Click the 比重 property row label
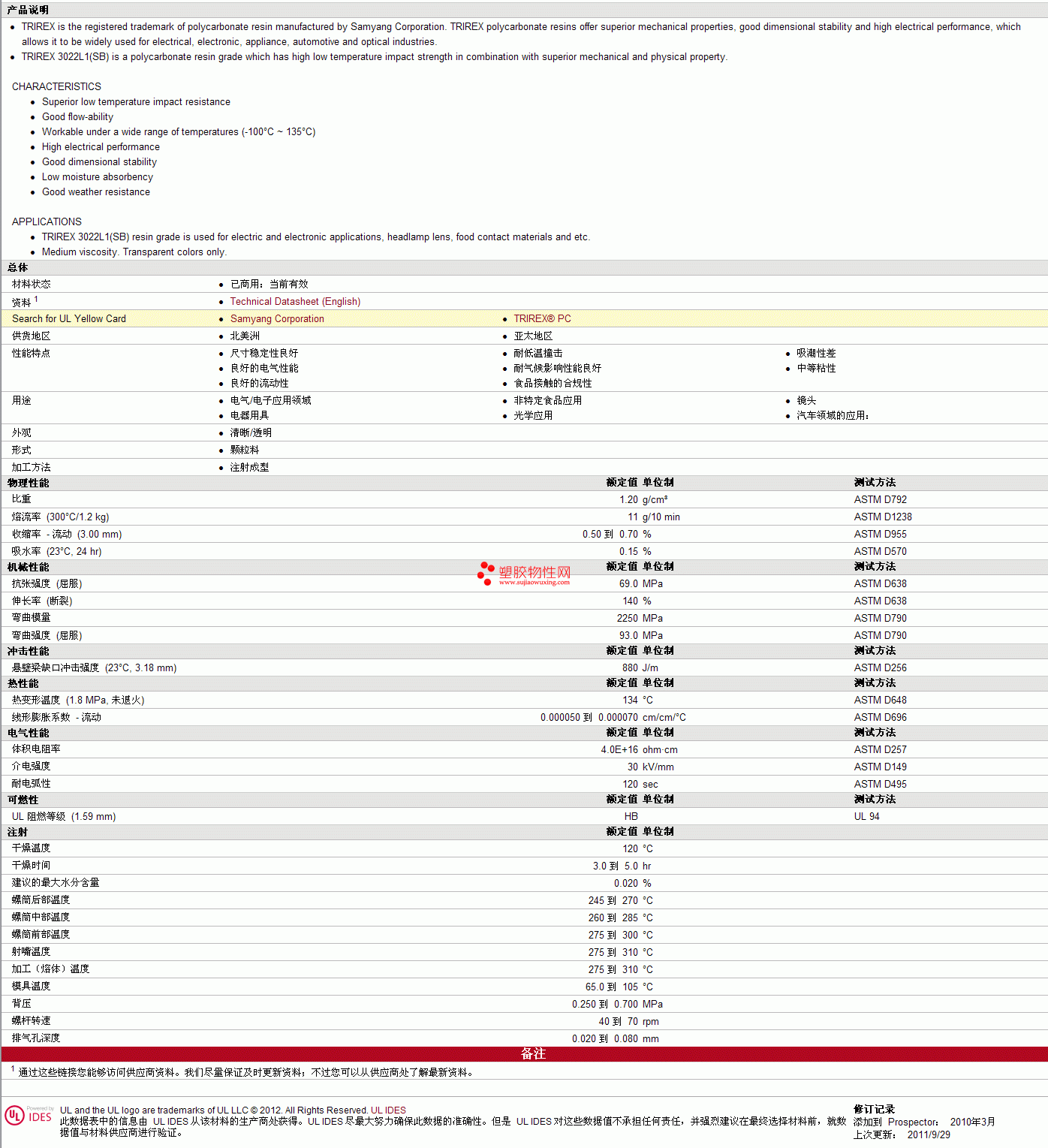This screenshot has width=1048, height=1148. 21,499
